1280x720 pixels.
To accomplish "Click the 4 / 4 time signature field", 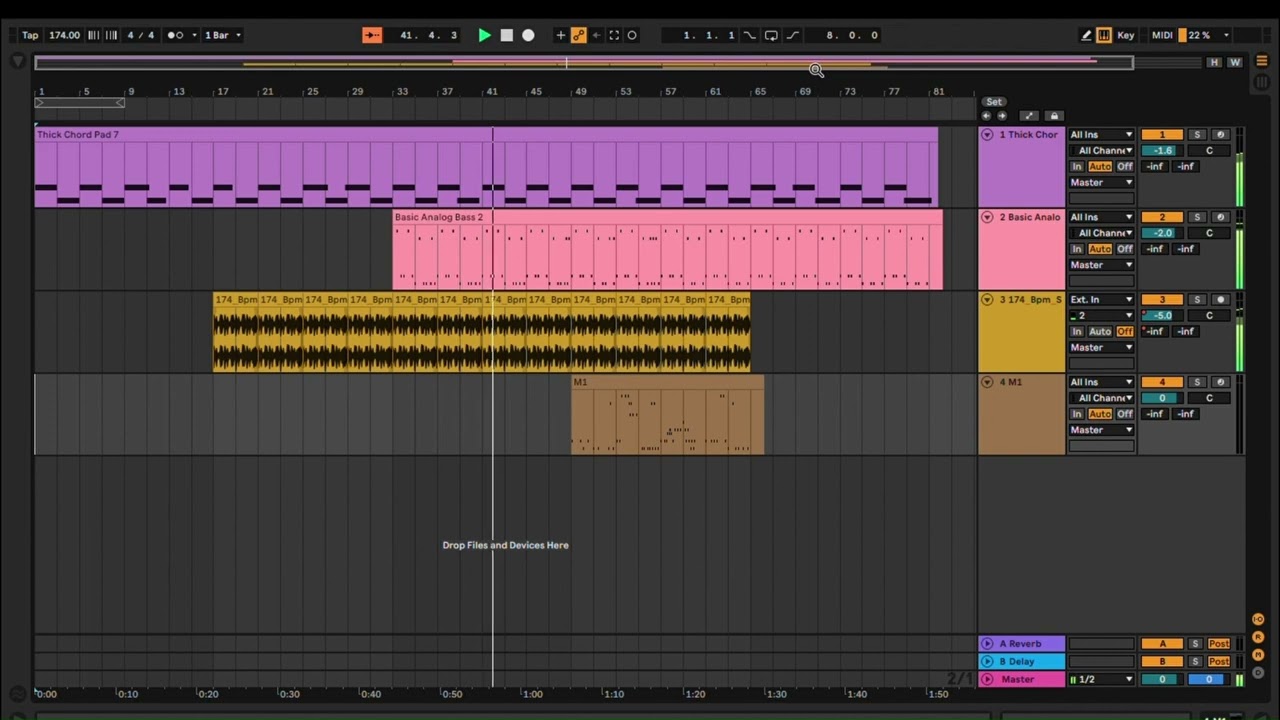I will click(140, 35).
